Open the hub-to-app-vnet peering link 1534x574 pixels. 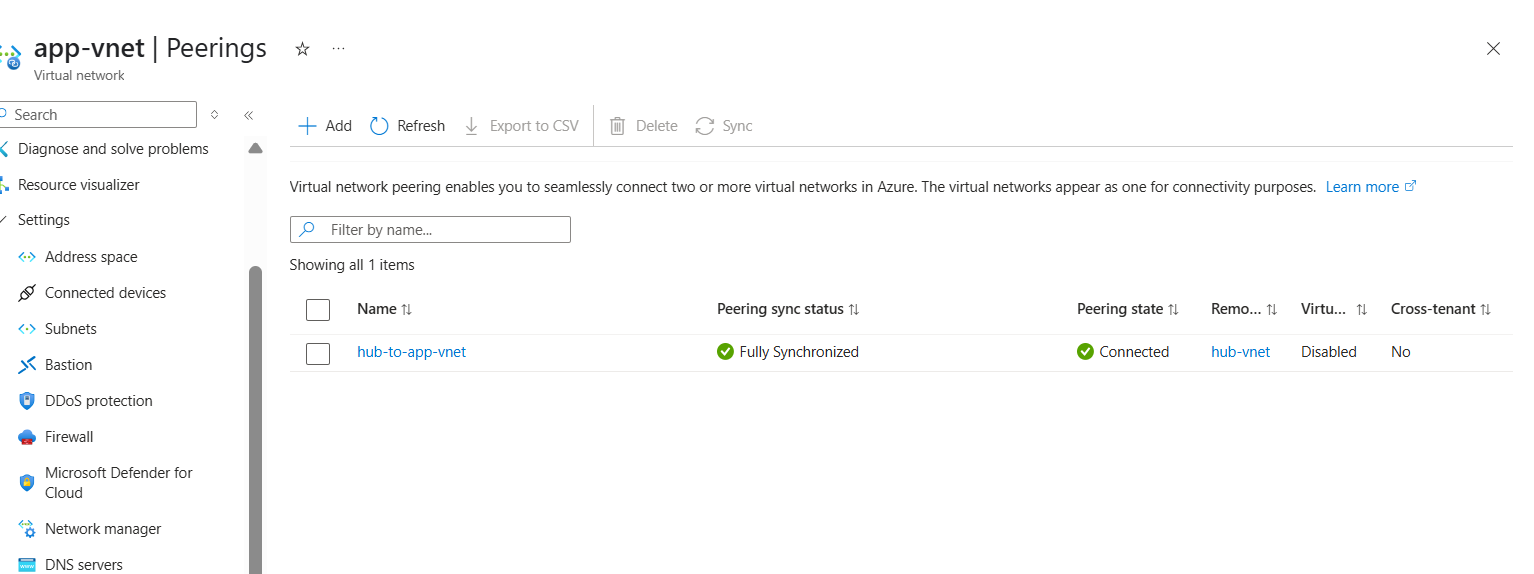[411, 352]
